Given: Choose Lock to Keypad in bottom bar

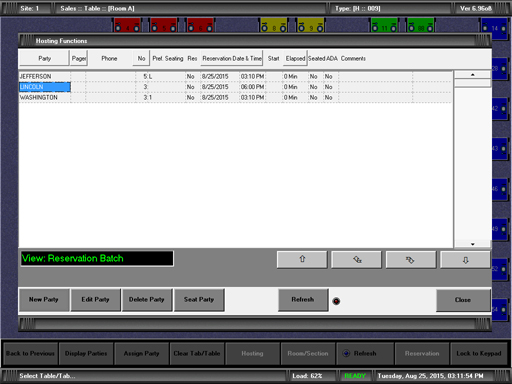Looking at the screenshot, I should [479, 353].
